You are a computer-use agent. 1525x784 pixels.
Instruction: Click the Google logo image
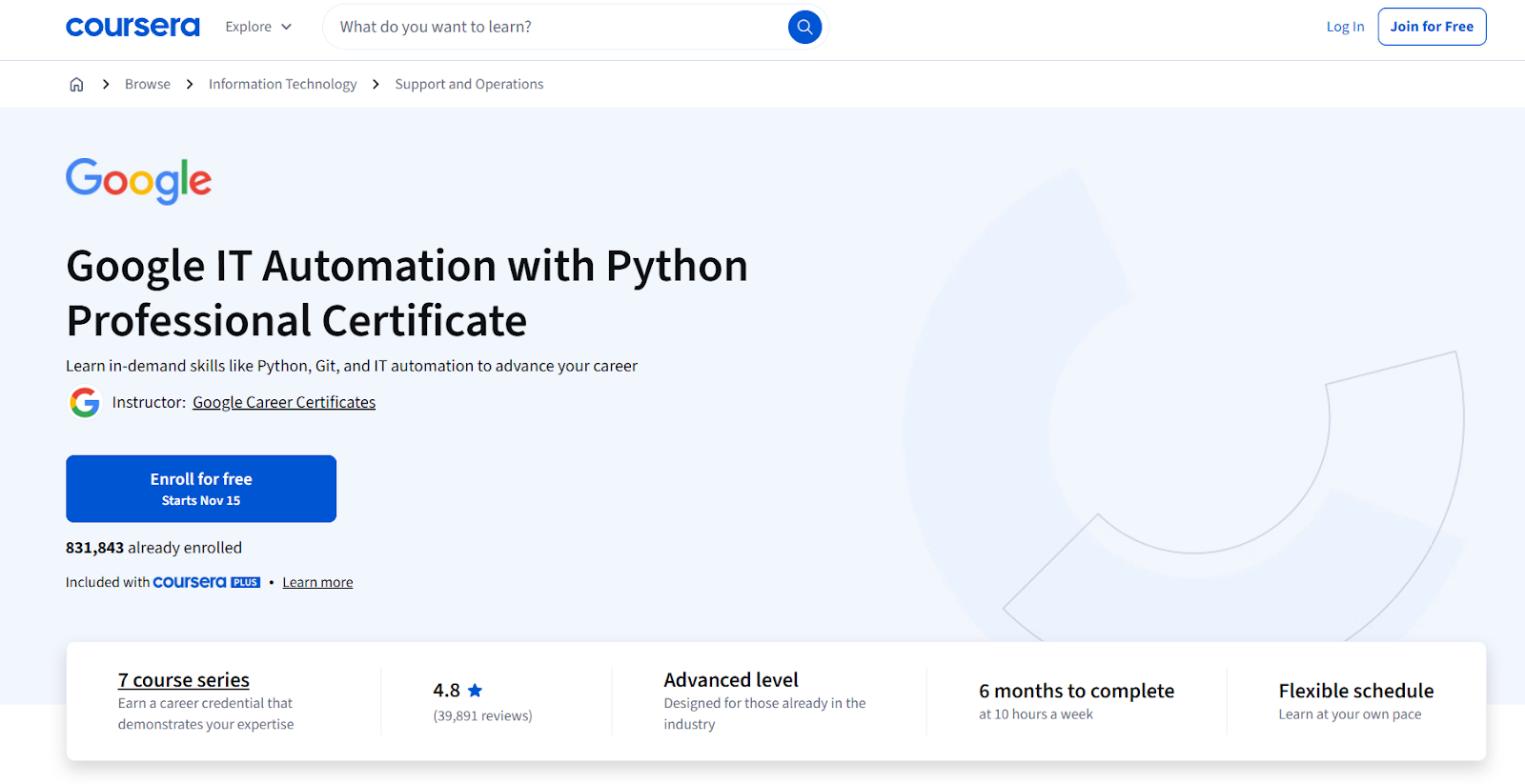(139, 181)
